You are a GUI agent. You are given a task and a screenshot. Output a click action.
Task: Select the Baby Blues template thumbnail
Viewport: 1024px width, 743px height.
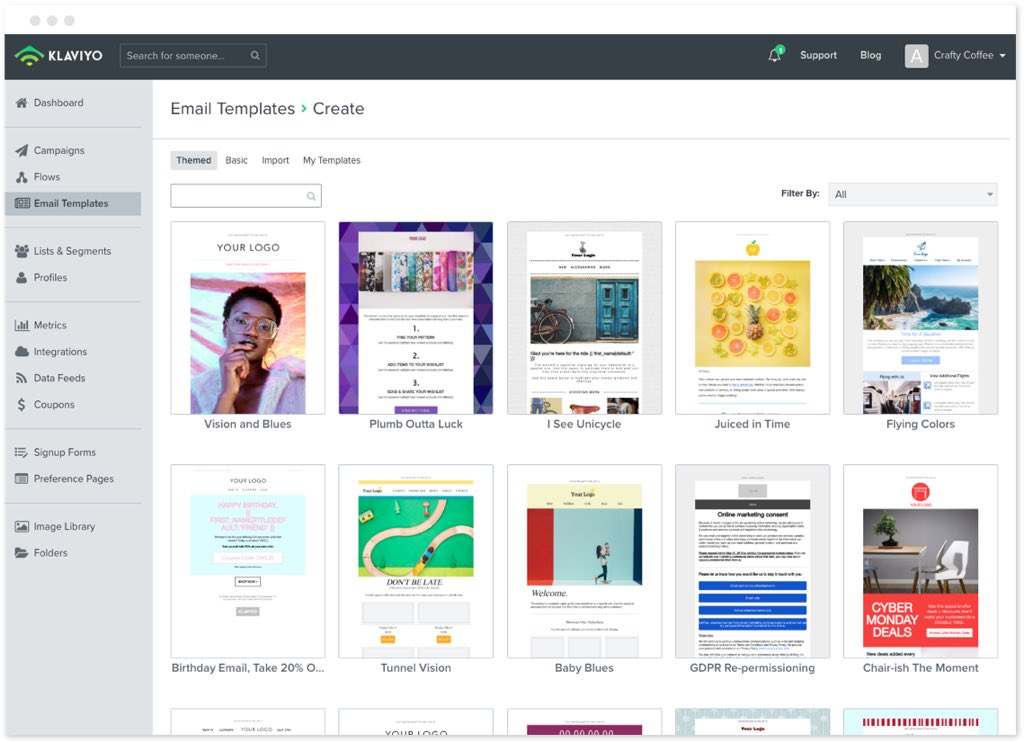pyautogui.click(x=584, y=561)
